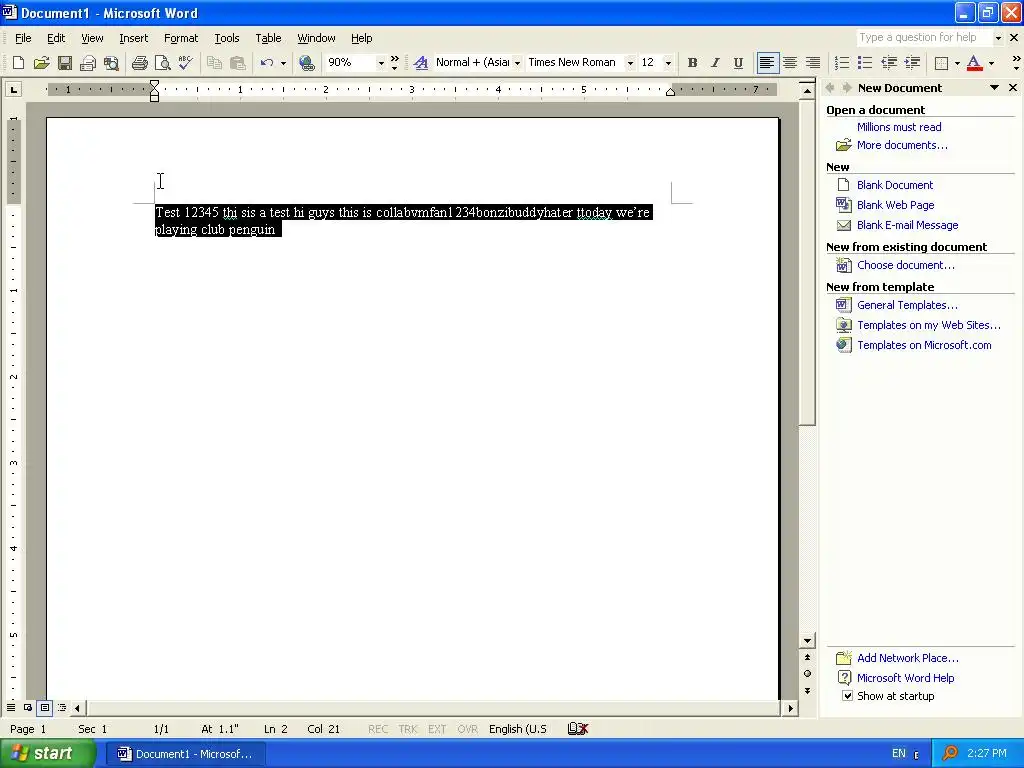Click the 'Type a question for help' box
The height and width of the screenshot is (768, 1024).
coord(925,37)
